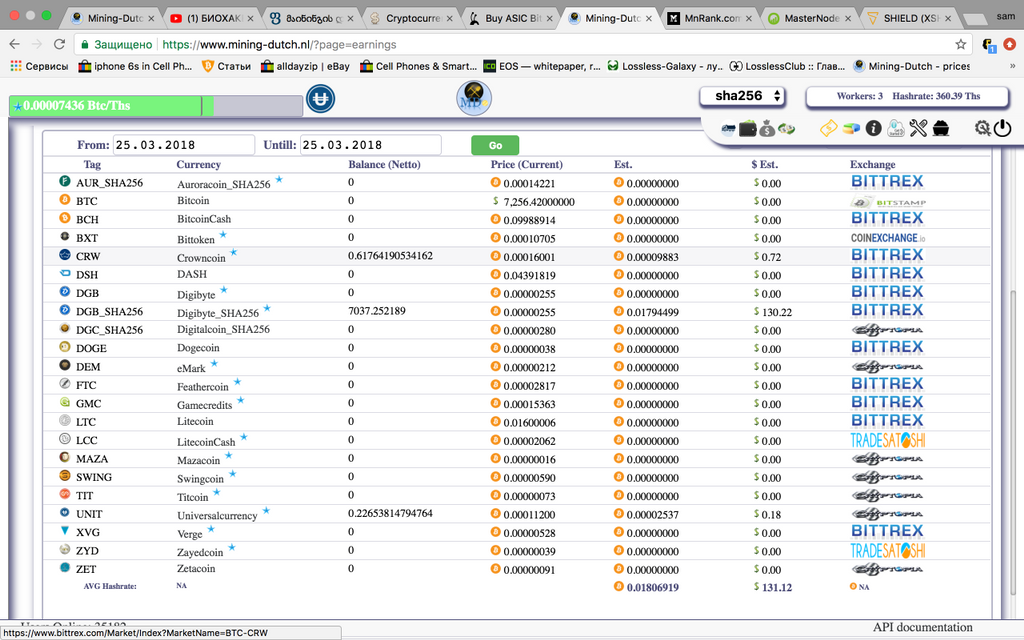1024x640 pixels.
Task: Open the 'EOS — whitepaper' bookmark
Action: 541,66
